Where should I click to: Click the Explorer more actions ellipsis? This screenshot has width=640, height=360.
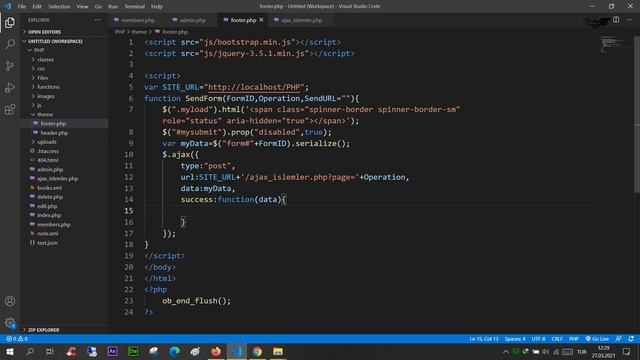click(x=98, y=20)
